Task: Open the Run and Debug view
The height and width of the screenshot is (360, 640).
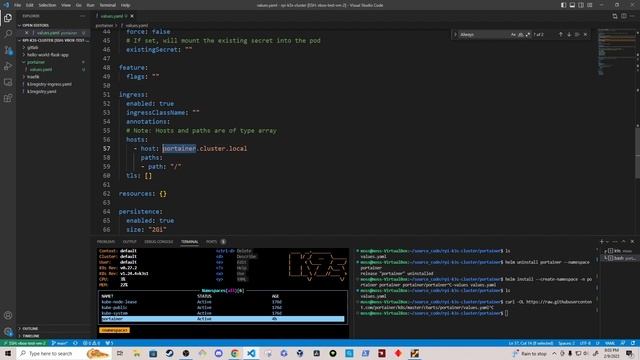Action: (x=8, y=66)
